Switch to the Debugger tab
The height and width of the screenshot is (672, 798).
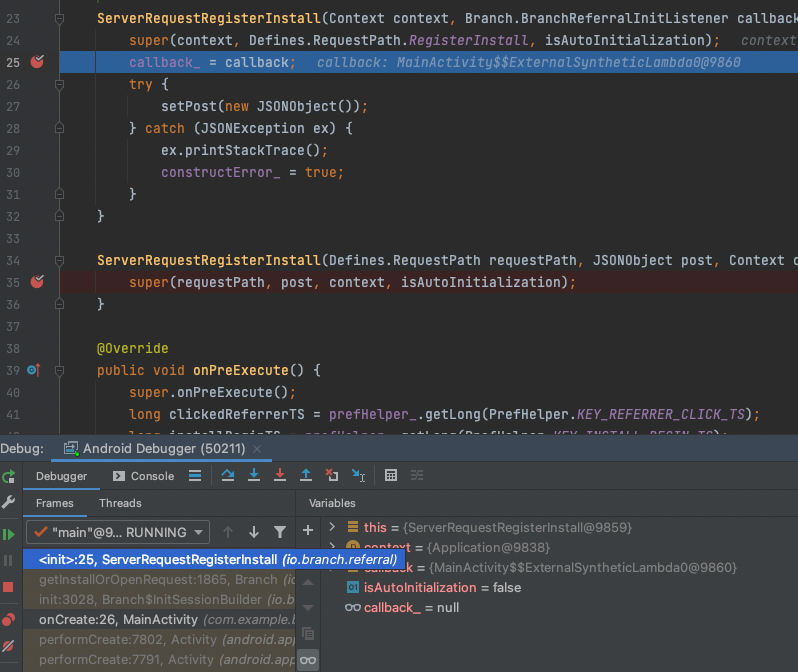click(x=61, y=476)
